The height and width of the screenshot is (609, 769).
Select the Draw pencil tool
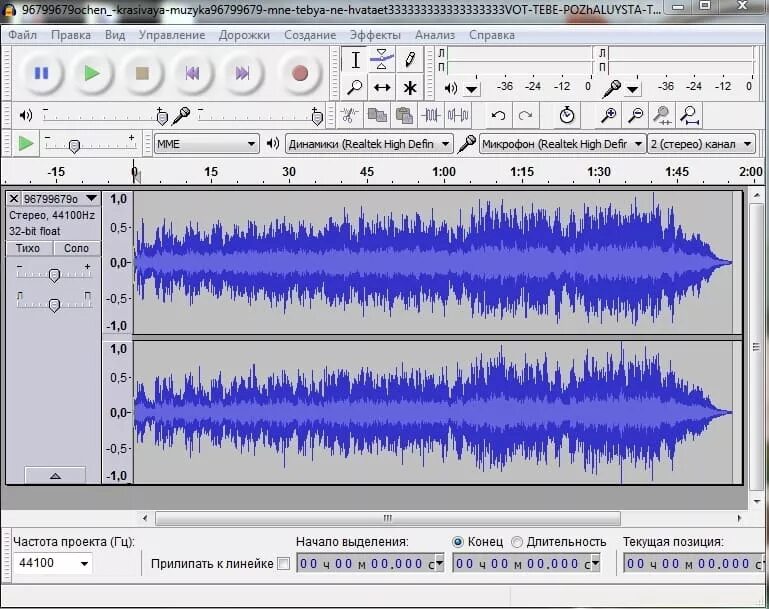coord(410,60)
